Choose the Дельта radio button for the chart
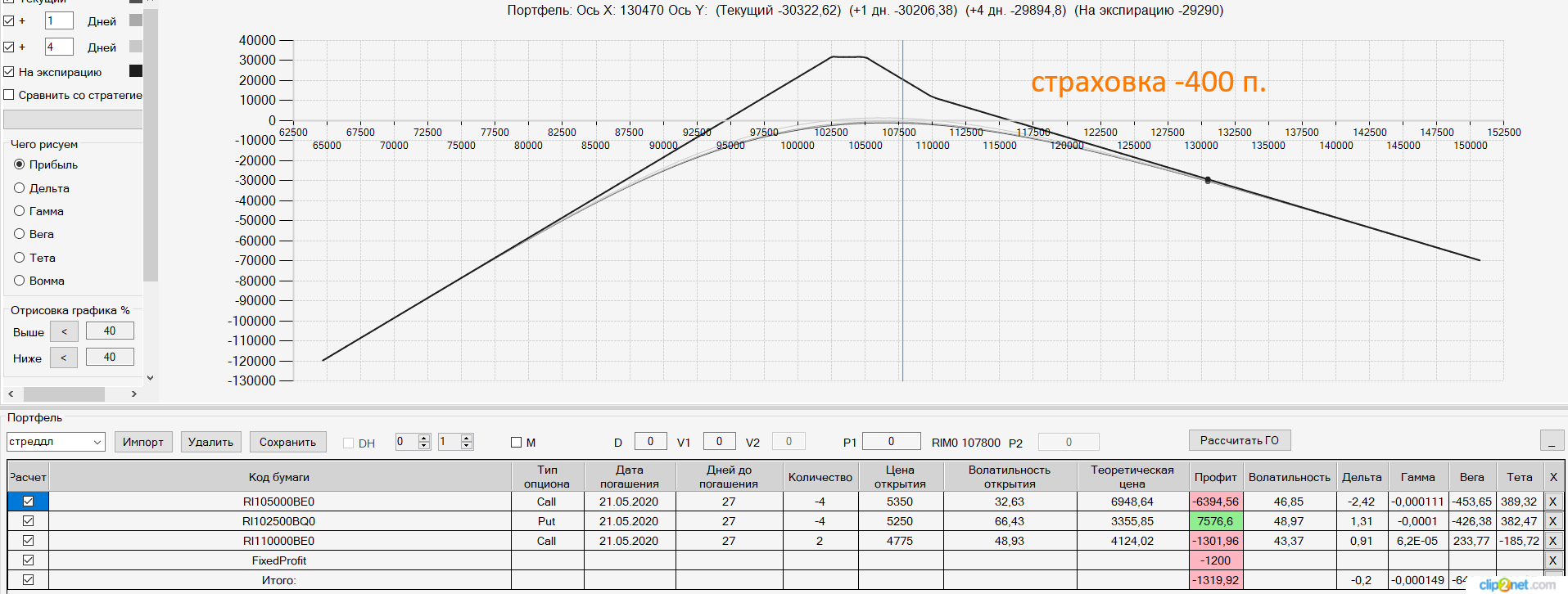This screenshot has height=594, width=1568. click(20, 188)
